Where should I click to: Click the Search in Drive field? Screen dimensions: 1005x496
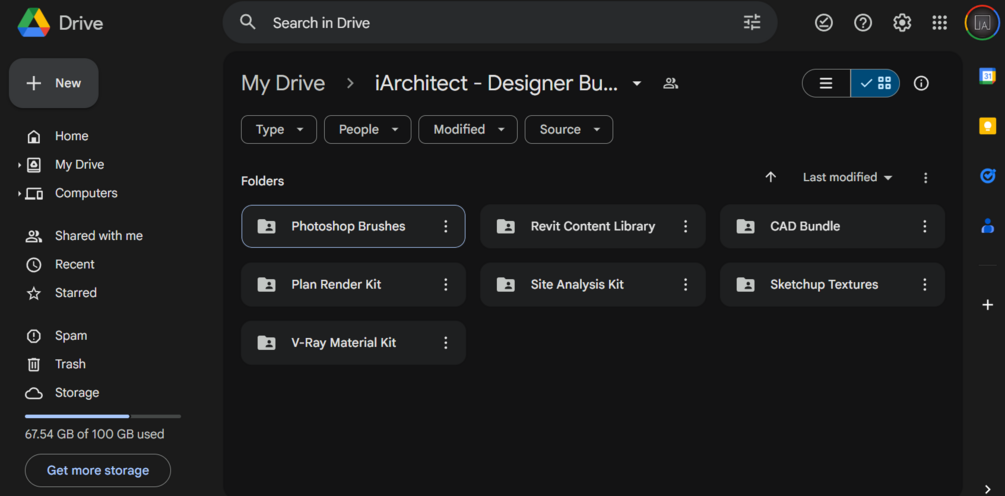coord(500,22)
